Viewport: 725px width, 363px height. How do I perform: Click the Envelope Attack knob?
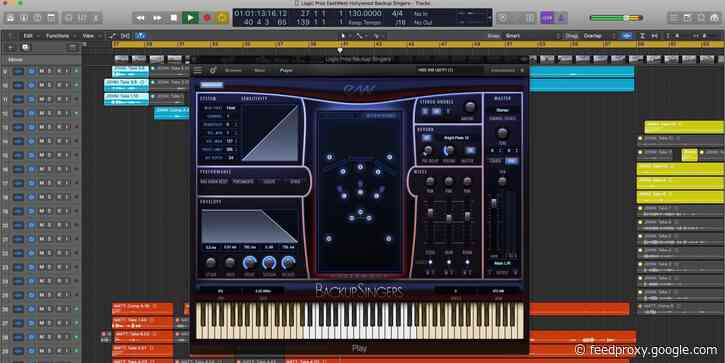pos(211,263)
